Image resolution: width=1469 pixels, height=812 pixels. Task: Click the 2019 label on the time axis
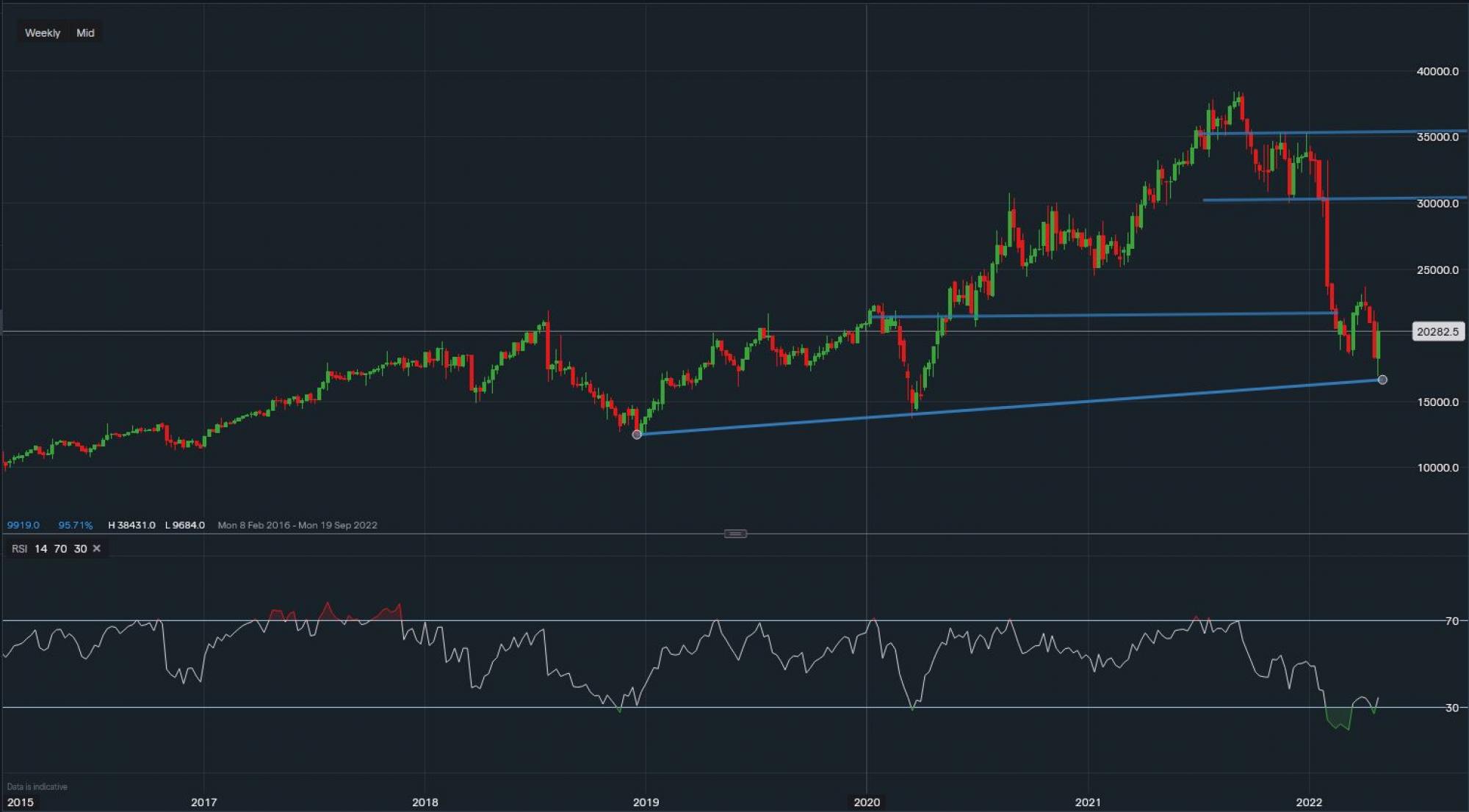click(x=648, y=802)
